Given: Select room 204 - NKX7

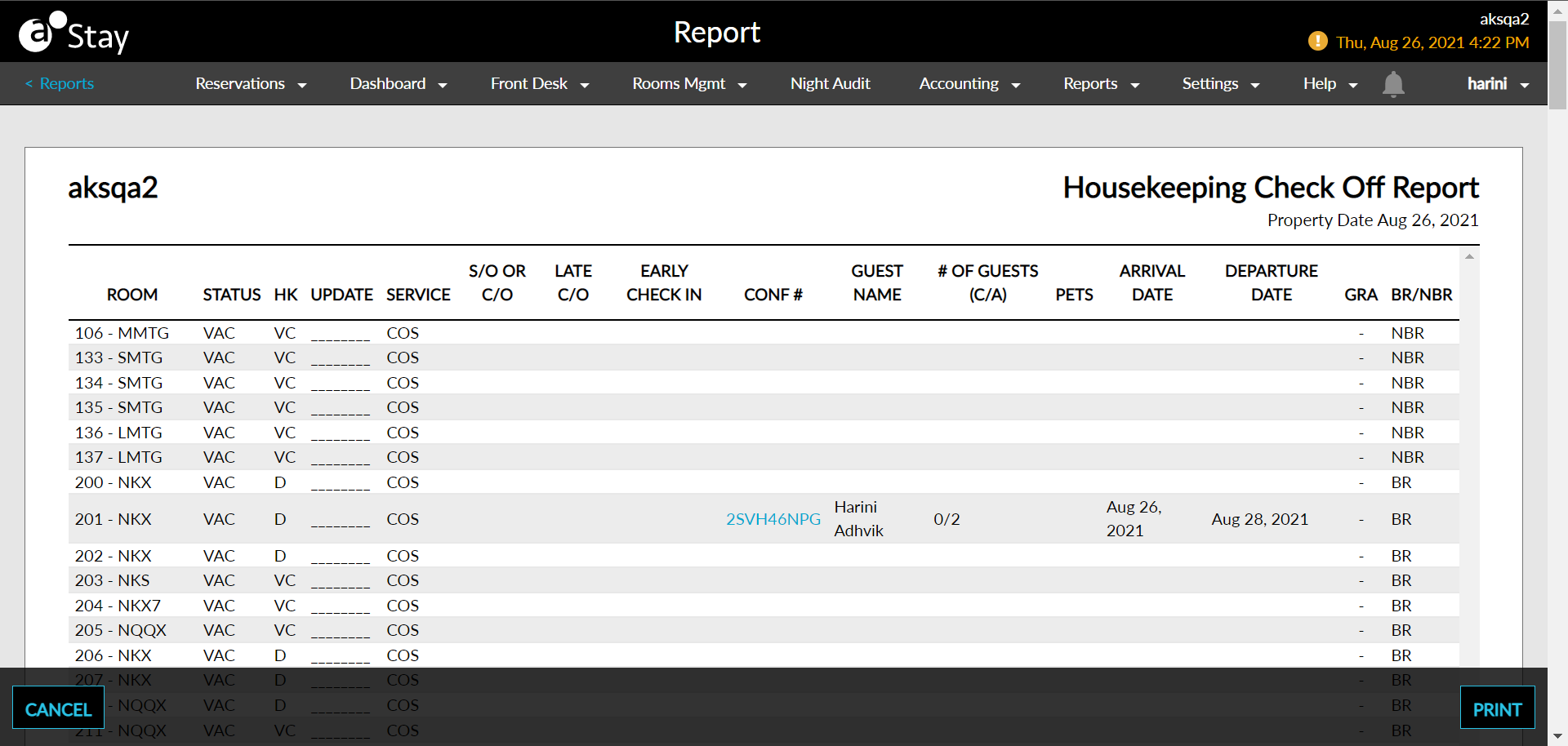Looking at the screenshot, I should (x=764, y=606).
